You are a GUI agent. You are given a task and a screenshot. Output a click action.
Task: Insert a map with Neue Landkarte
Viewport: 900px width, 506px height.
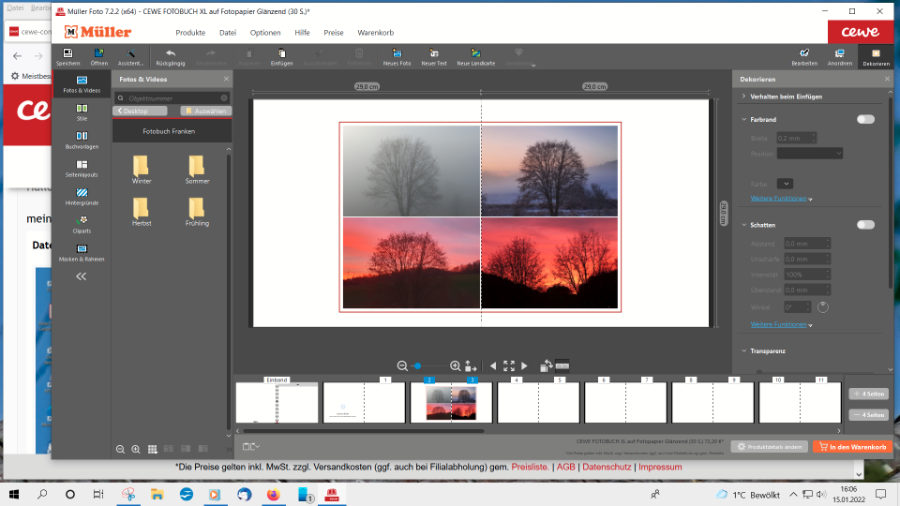click(x=475, y=56)
